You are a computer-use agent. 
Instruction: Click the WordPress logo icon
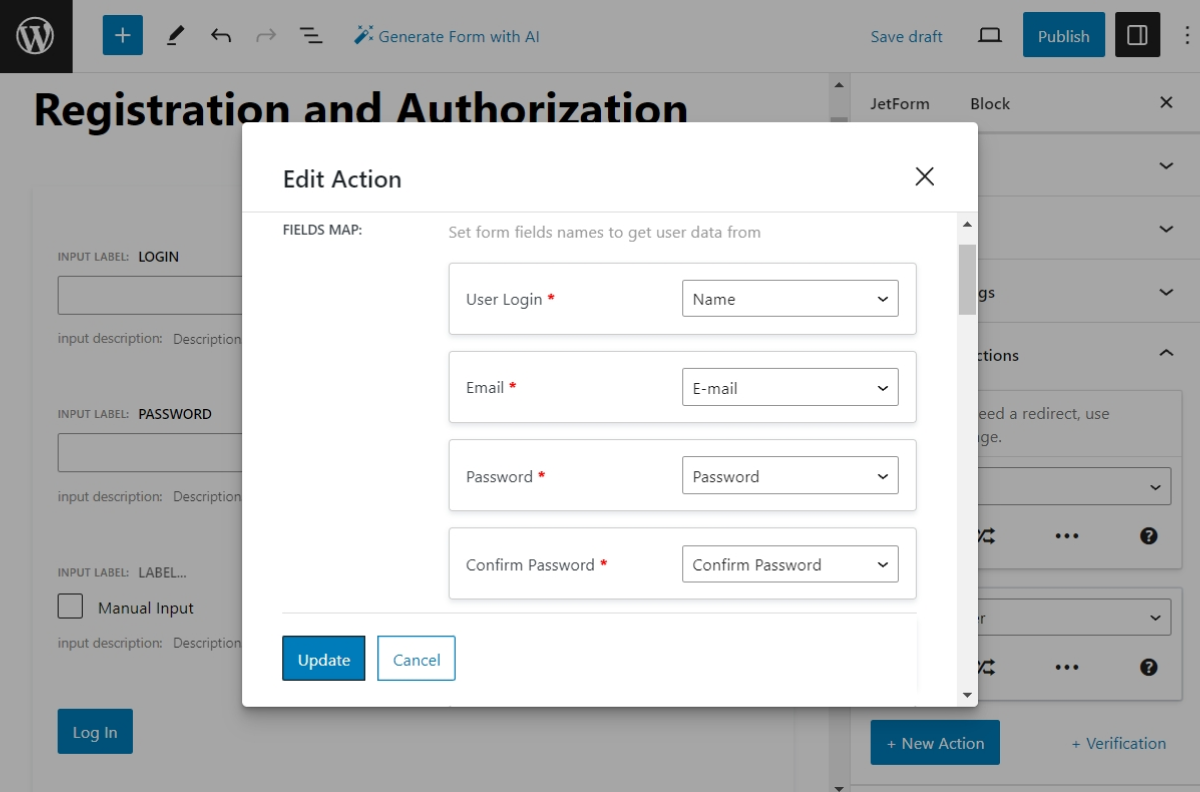pos(35,34)
